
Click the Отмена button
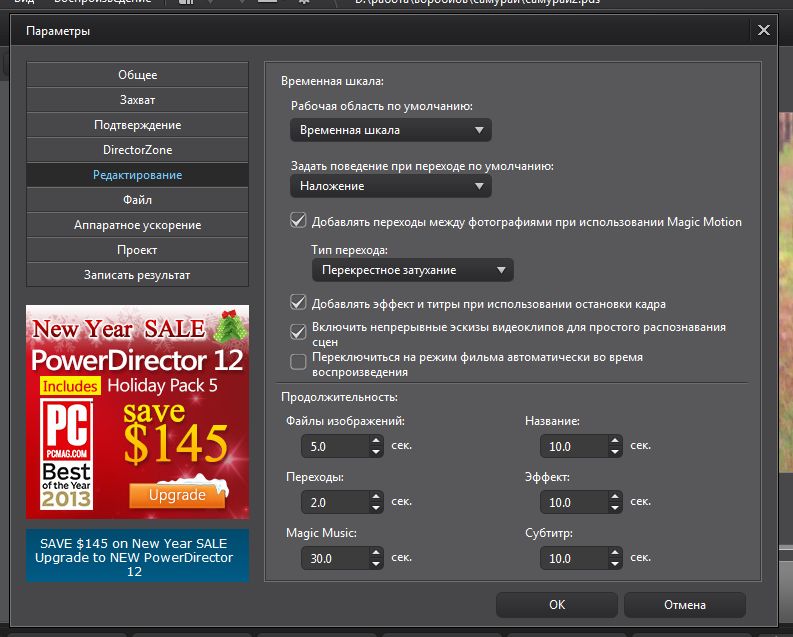click(684, 604)
